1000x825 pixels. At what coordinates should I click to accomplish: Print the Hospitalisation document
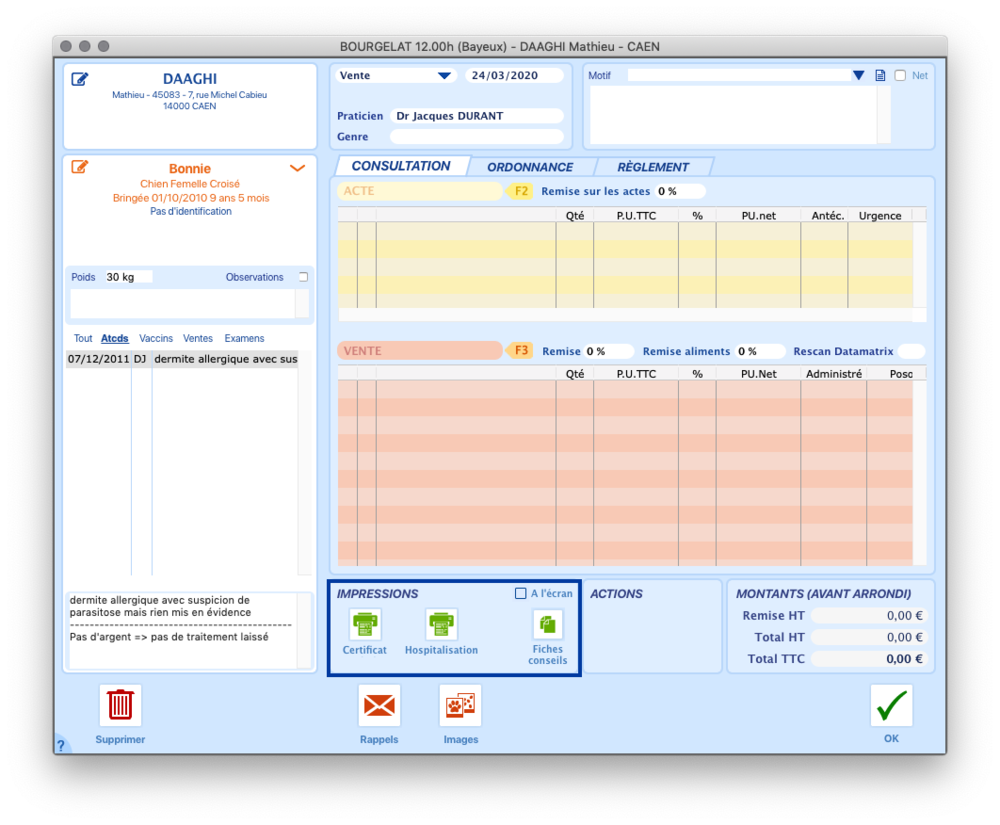(x=441, y=625)
